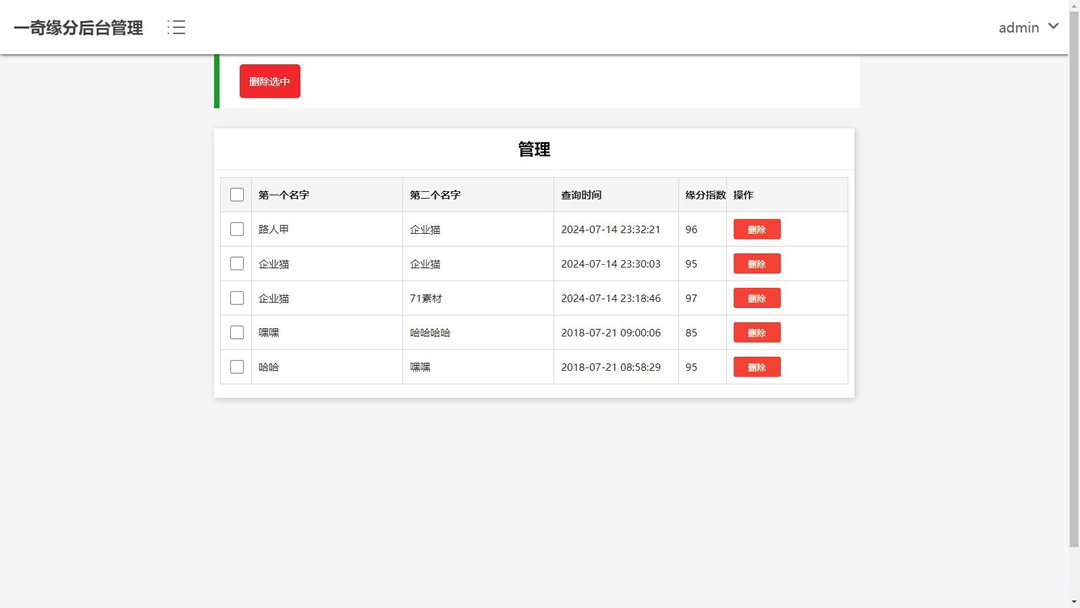Check the box beside 嘿嘿 row

[x=237, y=332]
